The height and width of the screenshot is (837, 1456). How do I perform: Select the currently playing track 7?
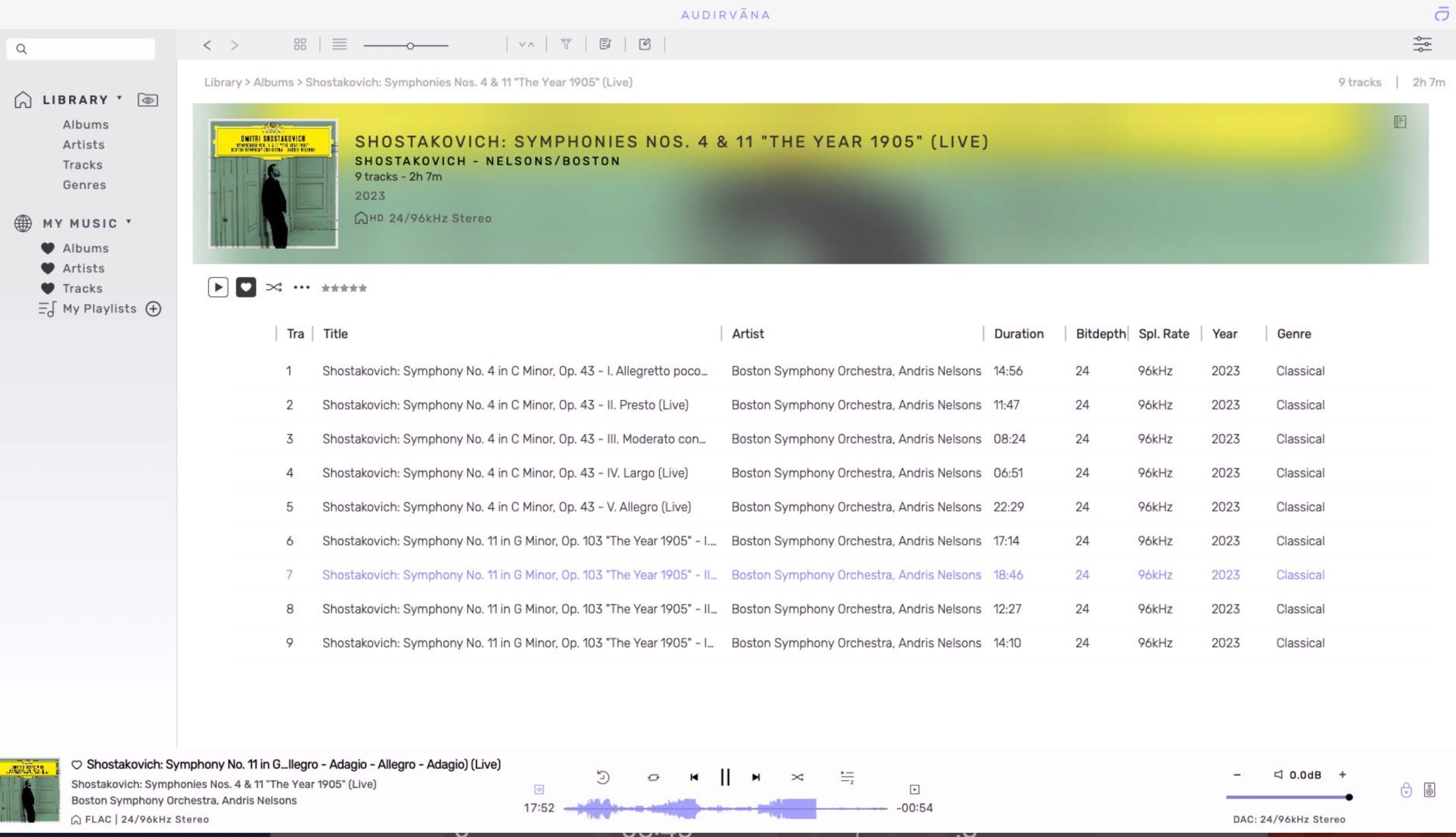pos(831,575)
